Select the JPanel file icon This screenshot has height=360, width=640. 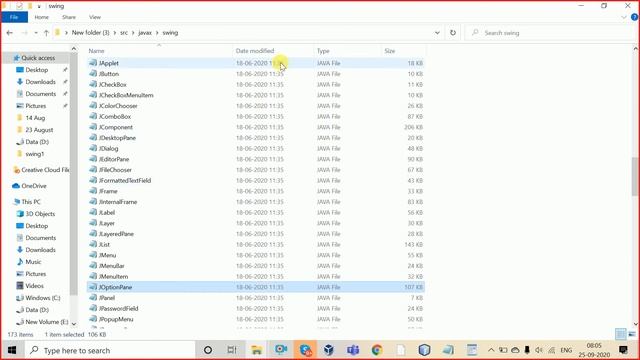tap(93, 298)
